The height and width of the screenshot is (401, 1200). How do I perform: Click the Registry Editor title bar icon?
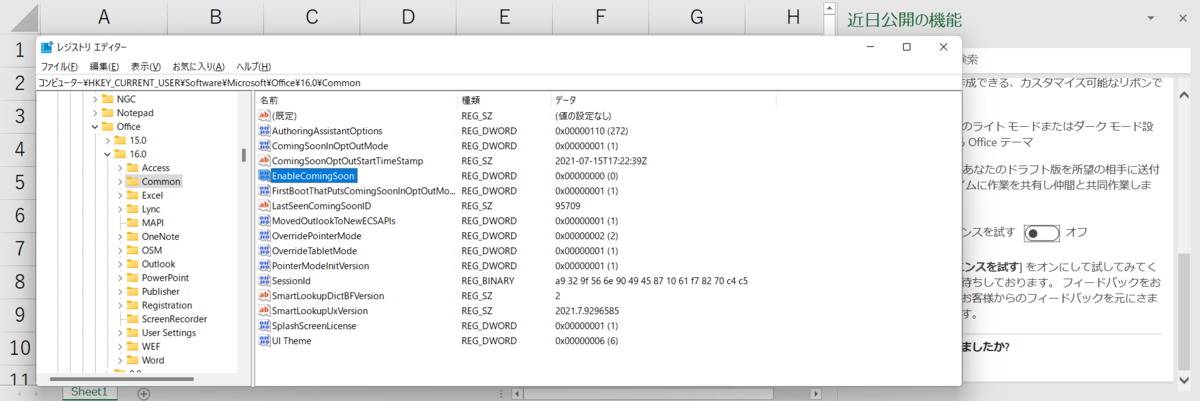(47, 47)
